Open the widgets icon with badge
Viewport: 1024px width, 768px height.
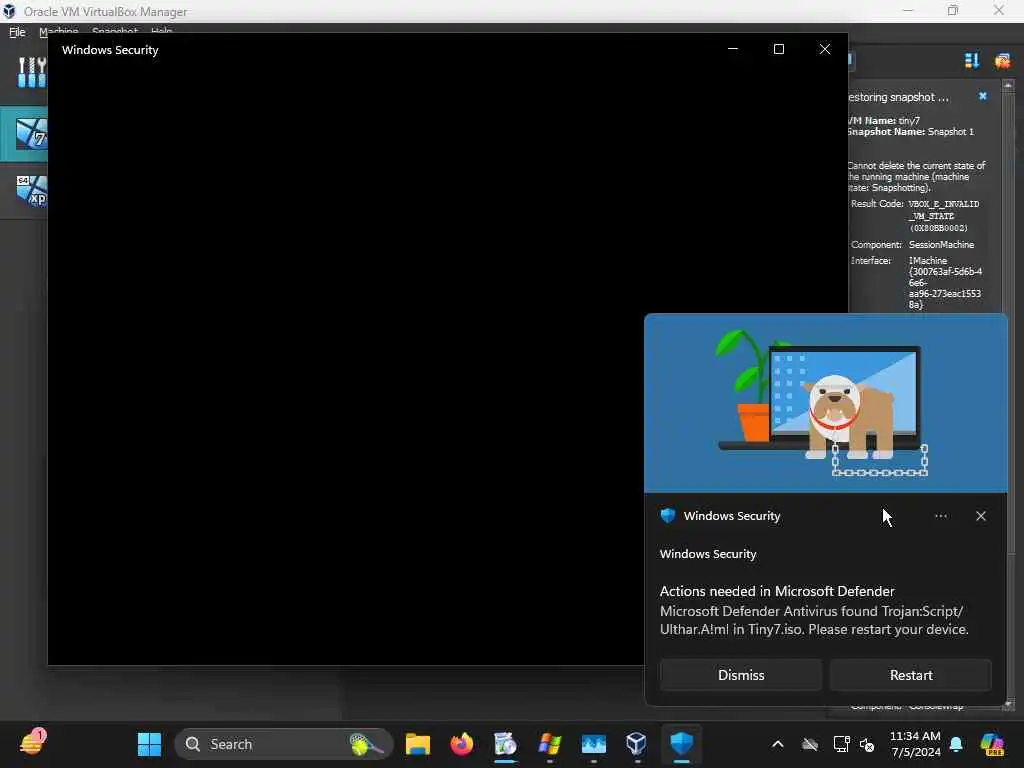[32, 743]
